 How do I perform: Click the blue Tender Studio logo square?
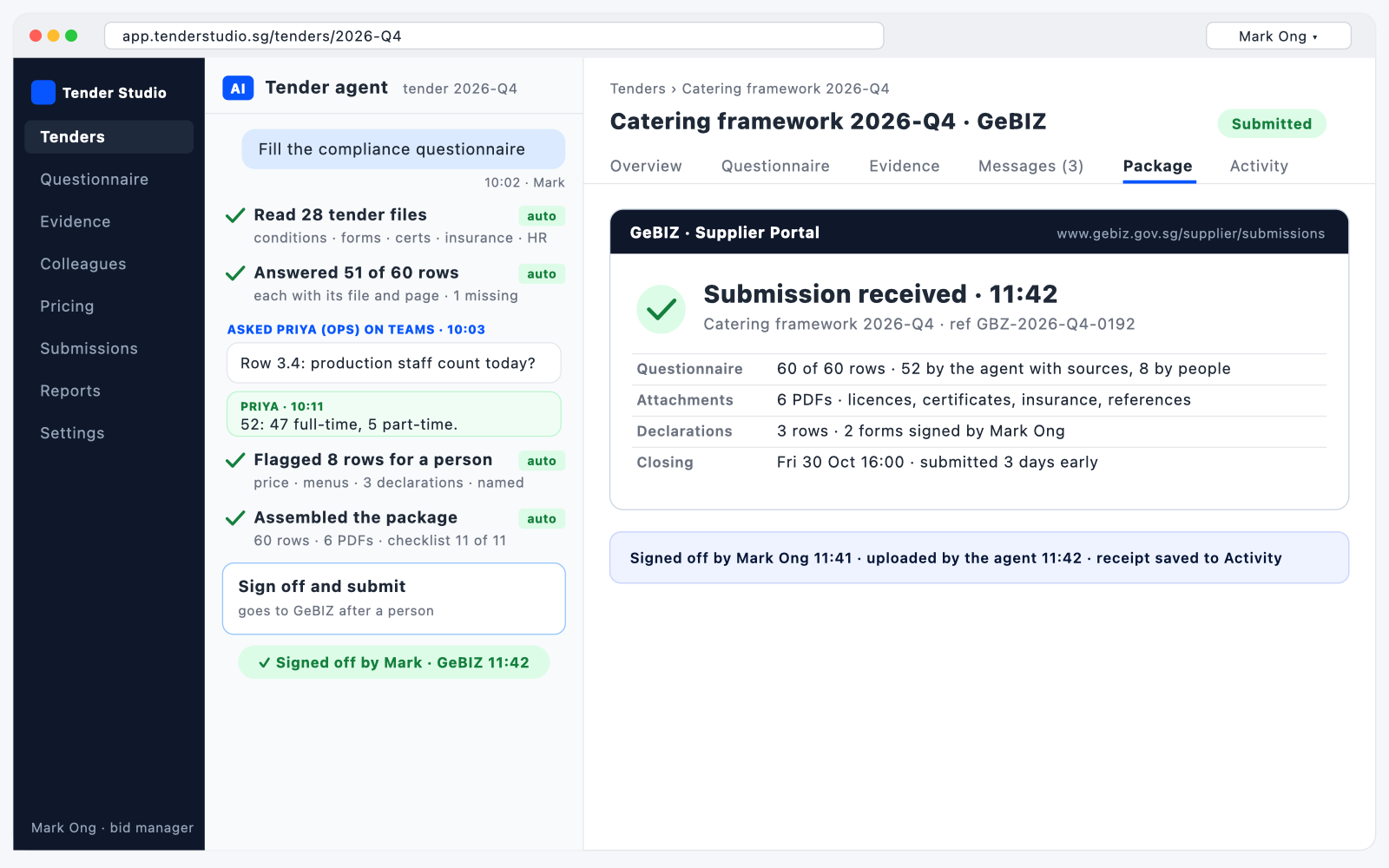[x=43, y=92]
